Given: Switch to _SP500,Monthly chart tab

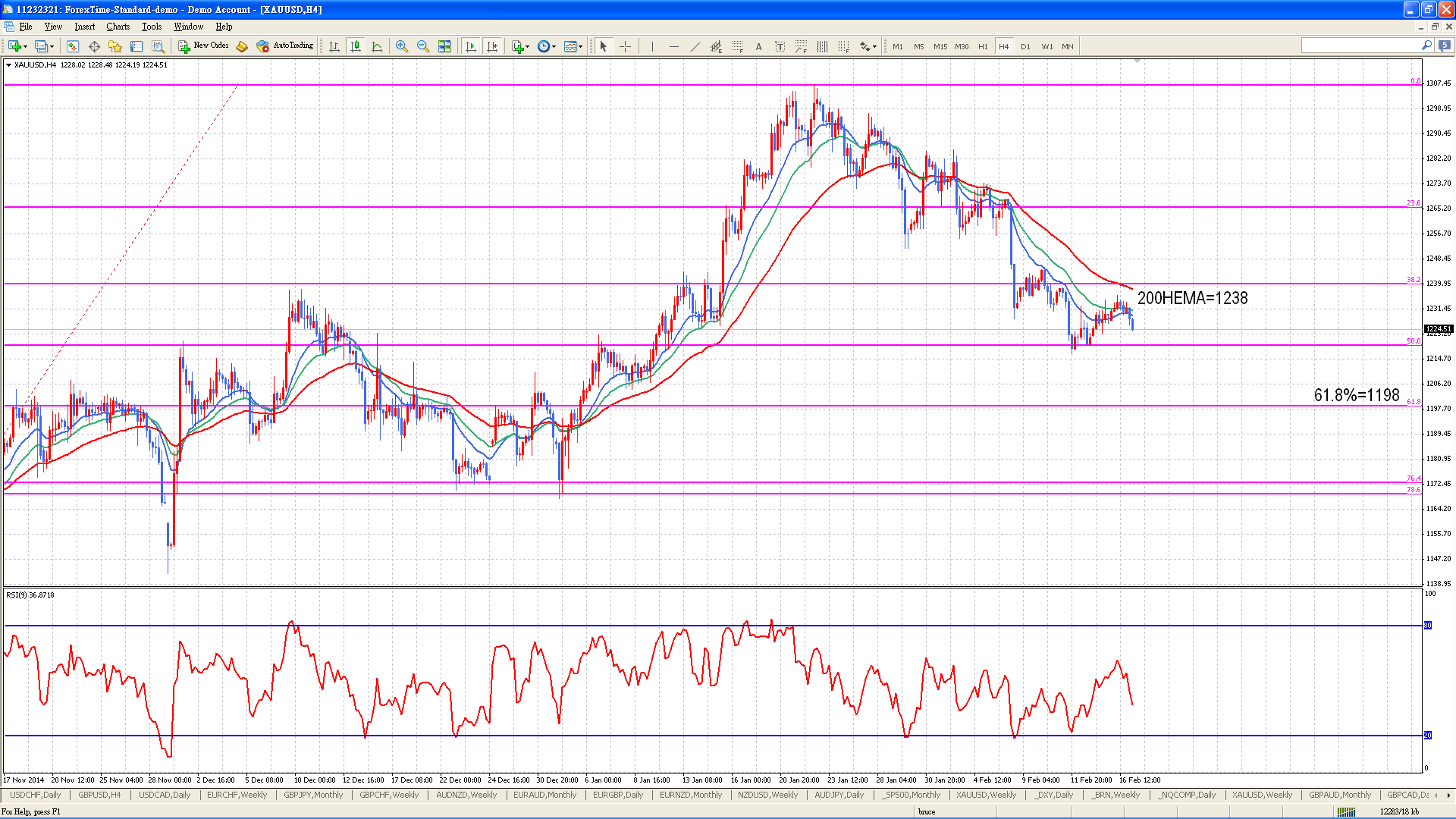Looking at the screenshot, I should tap(911, 795).
